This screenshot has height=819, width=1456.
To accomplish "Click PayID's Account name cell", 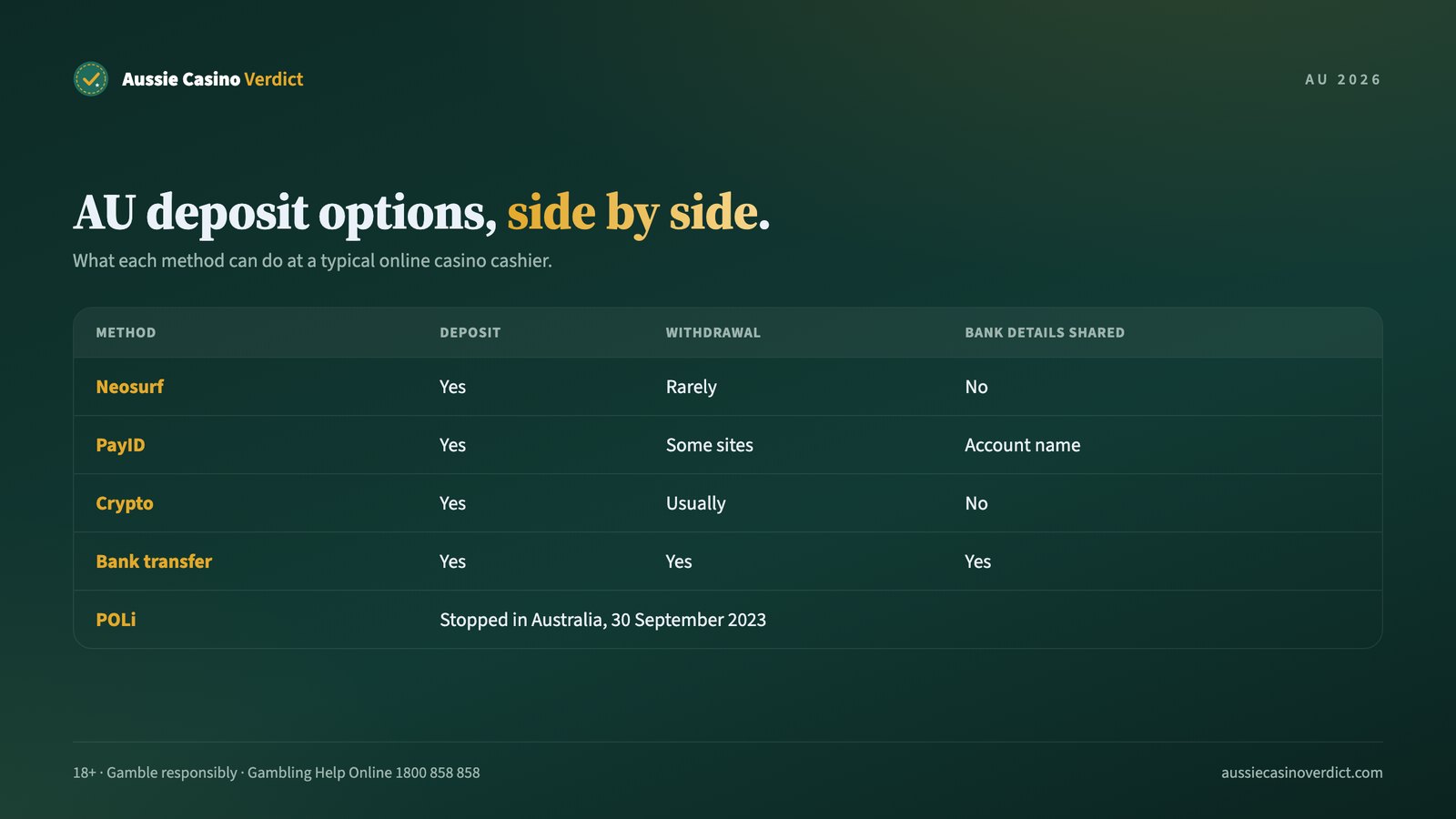I will coord(1023,445).
